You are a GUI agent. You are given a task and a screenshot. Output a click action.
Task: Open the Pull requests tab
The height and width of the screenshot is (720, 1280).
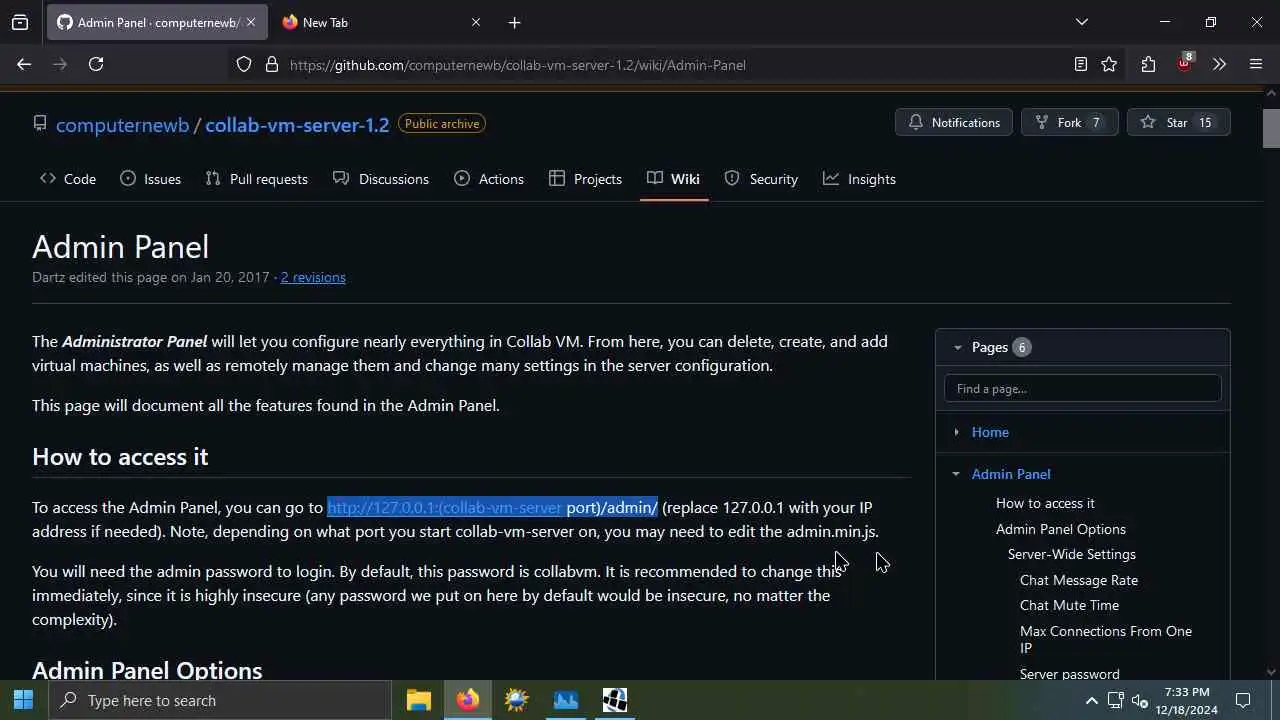point(256,179)
